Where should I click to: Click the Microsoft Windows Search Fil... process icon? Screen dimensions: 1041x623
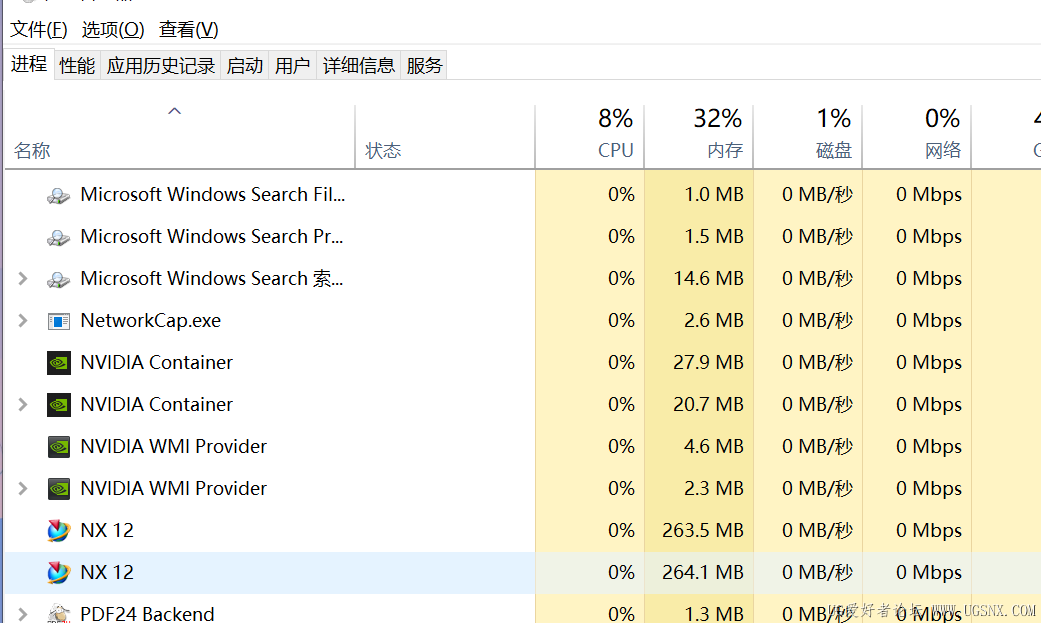point(58,195)
